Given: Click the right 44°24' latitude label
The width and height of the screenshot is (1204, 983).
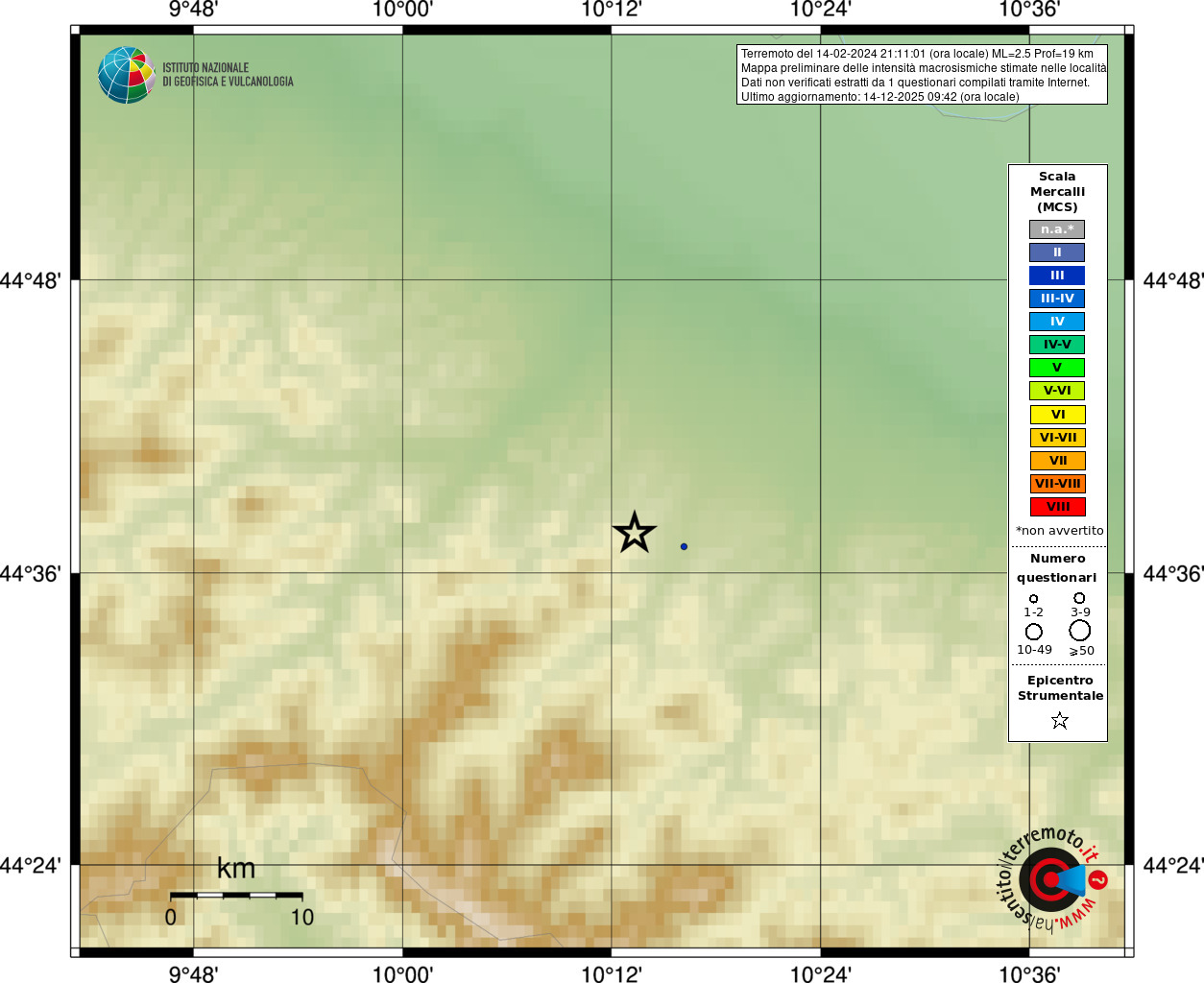Looking at the screenshot, I should click(x=1173, y=865).
